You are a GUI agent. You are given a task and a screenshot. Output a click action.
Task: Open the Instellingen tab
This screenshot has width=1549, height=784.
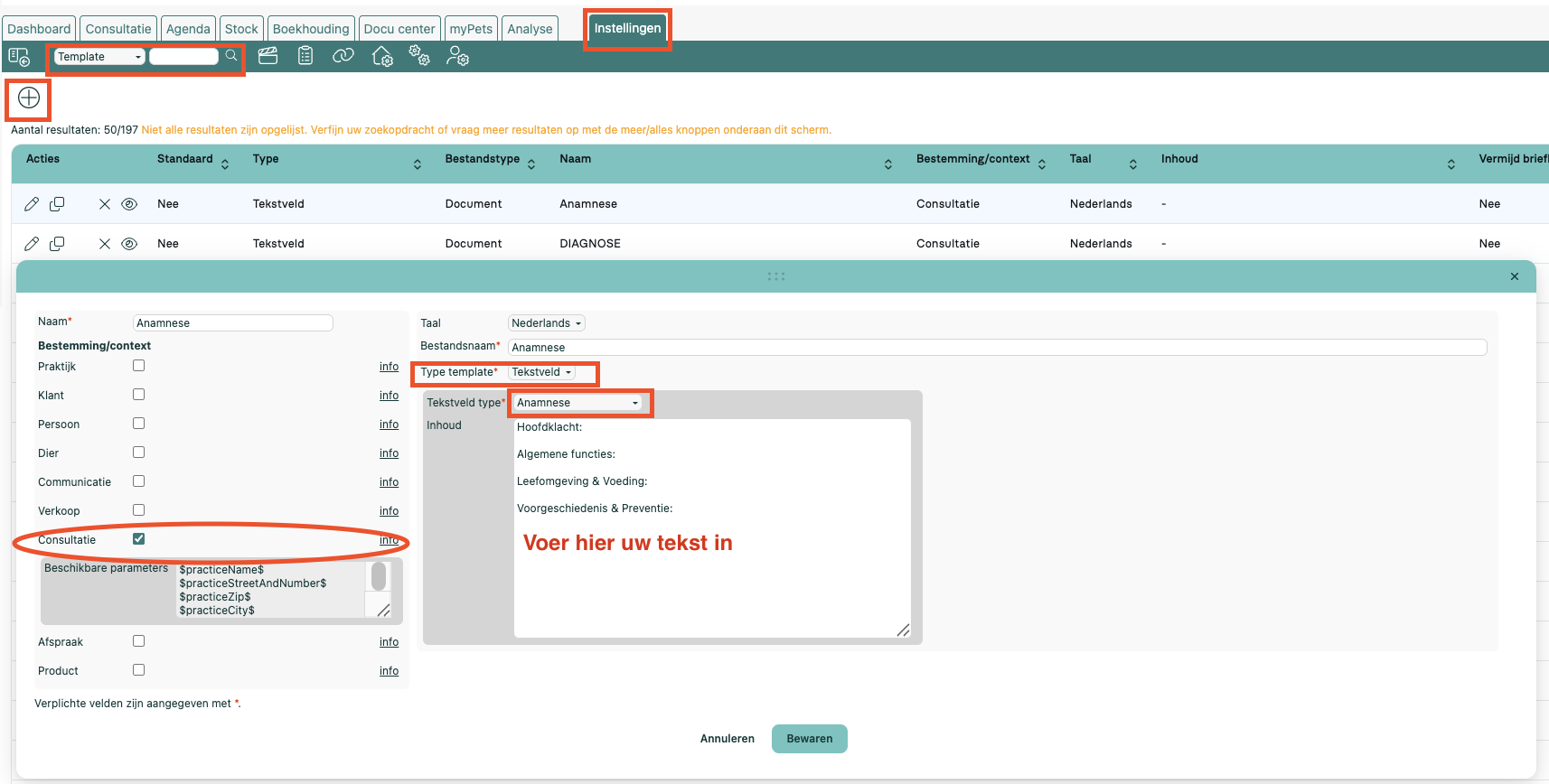tap(627, 29)
